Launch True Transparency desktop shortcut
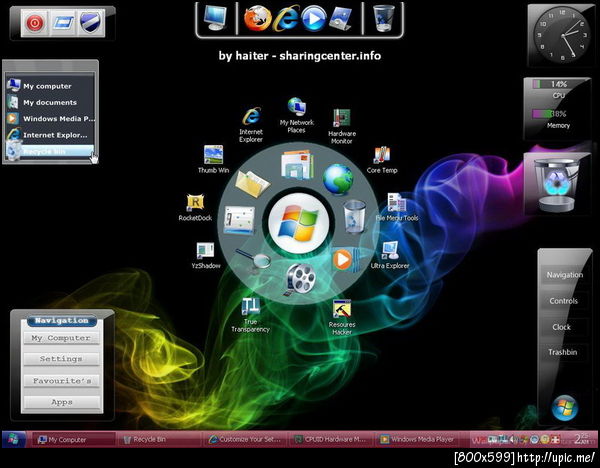600x468 pixels. (x=251, y=315)
